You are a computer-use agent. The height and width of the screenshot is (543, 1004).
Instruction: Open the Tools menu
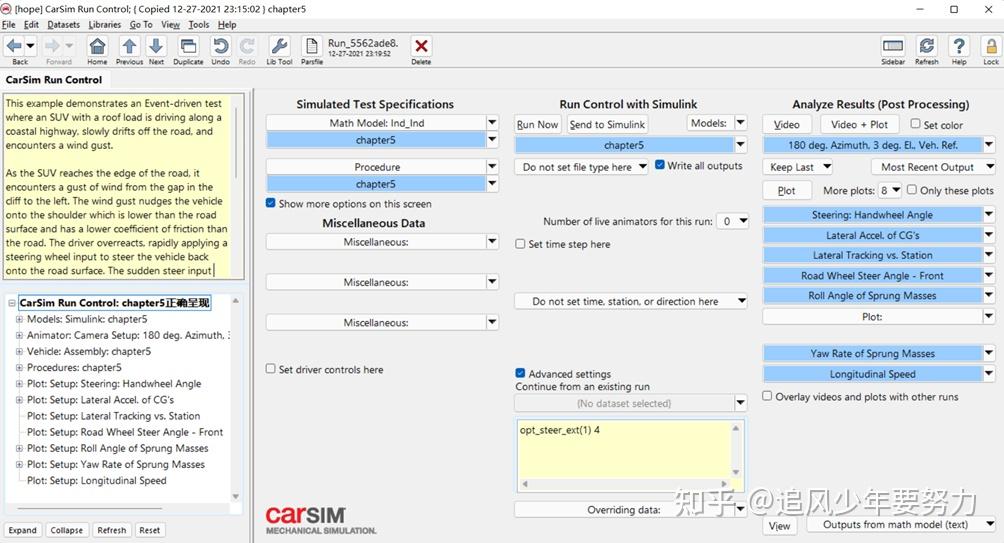tap(198, 24)
